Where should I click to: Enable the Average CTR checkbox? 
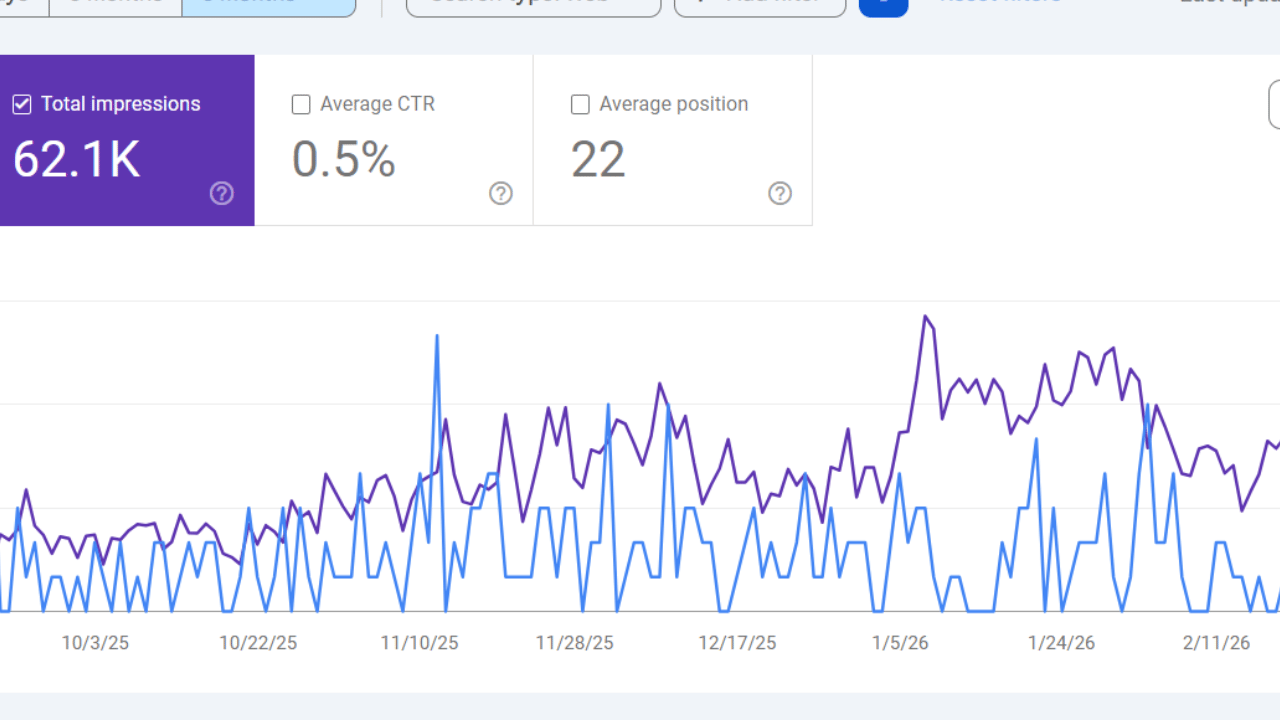[301, 104]
